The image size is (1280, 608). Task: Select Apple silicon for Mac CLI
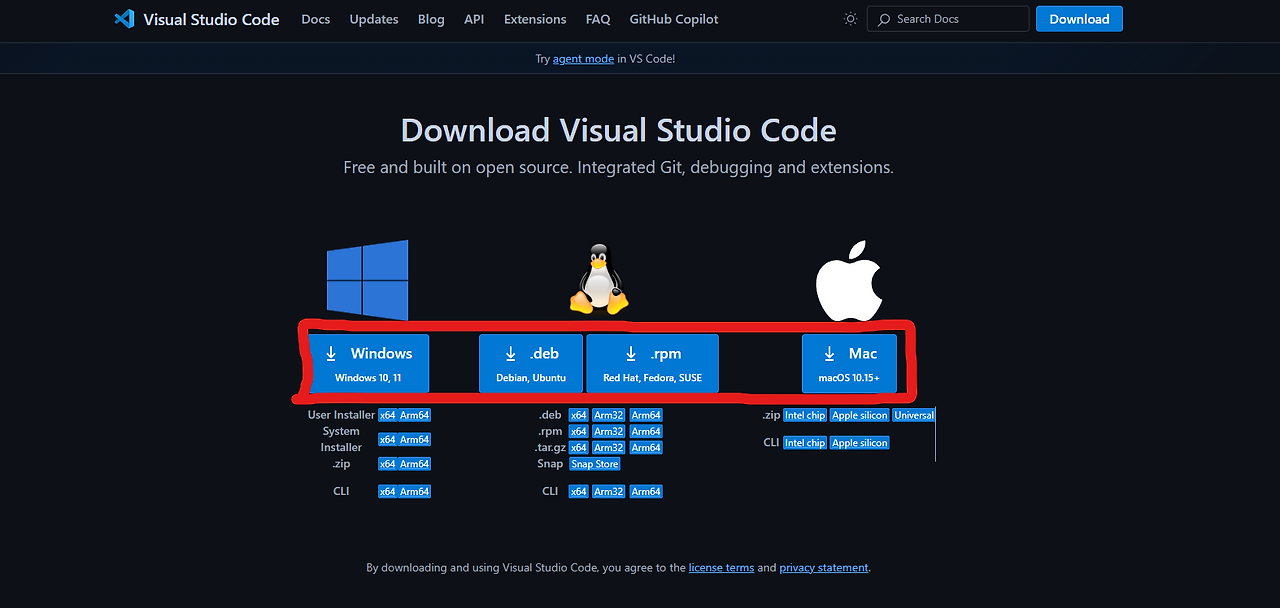[860, 443]
